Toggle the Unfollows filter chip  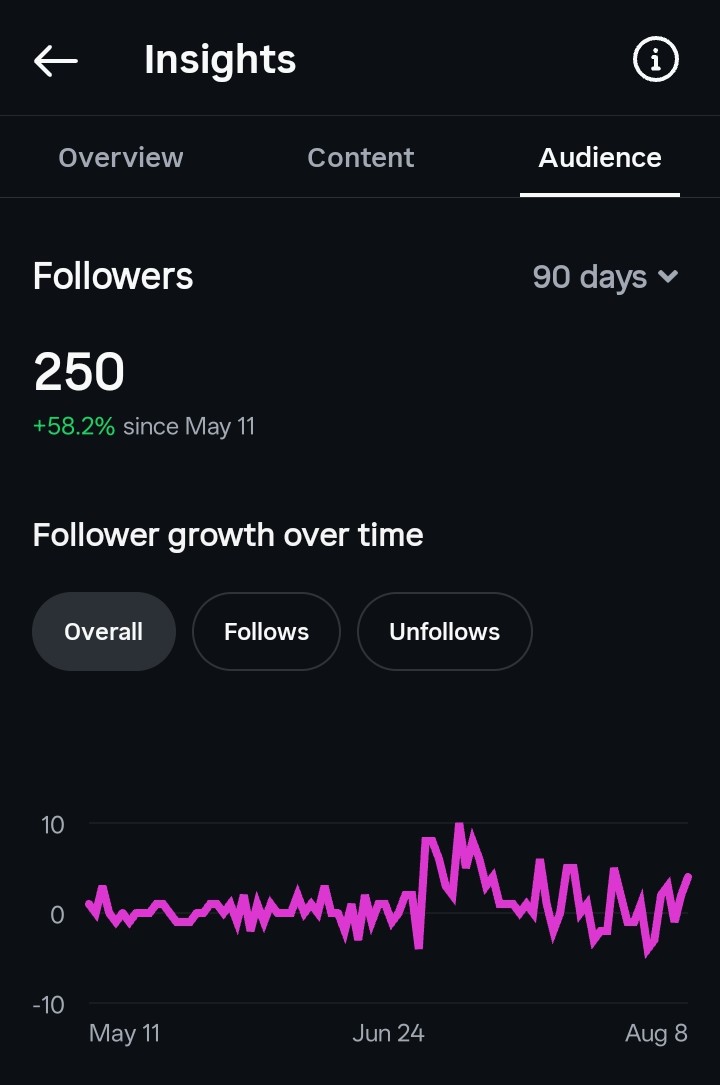click(445, 631)
